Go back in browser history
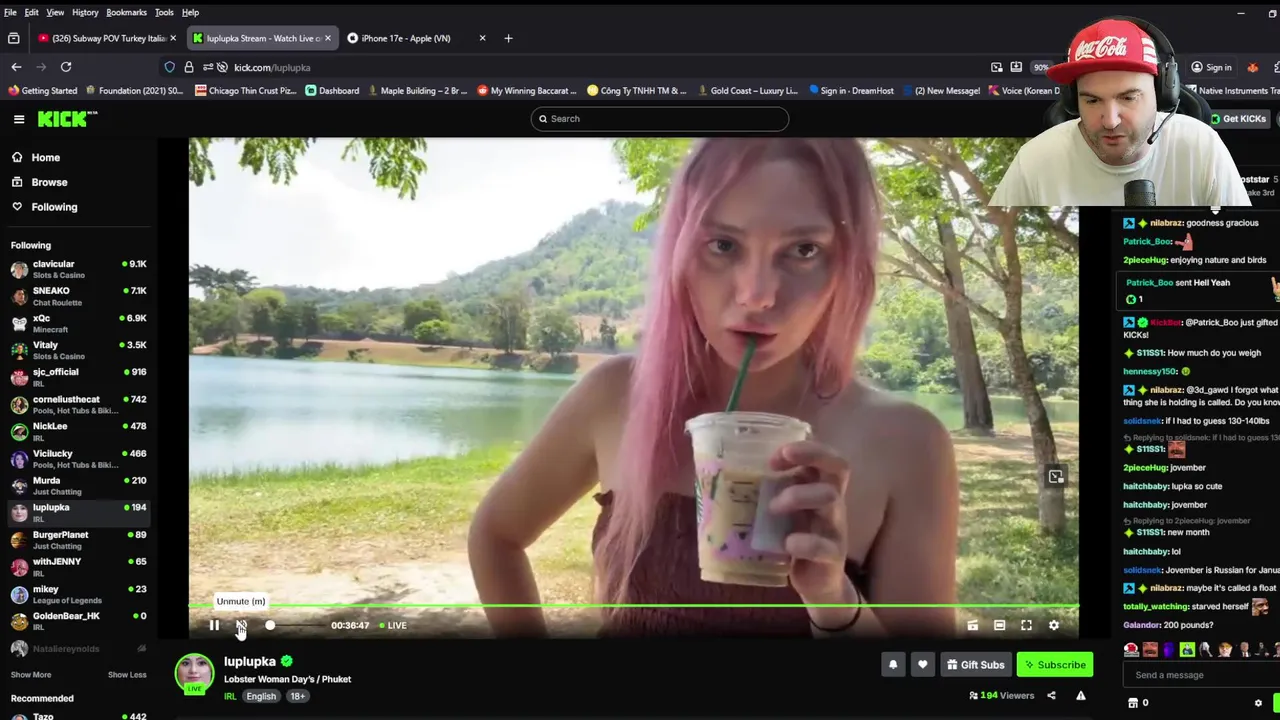 [16, 67]
